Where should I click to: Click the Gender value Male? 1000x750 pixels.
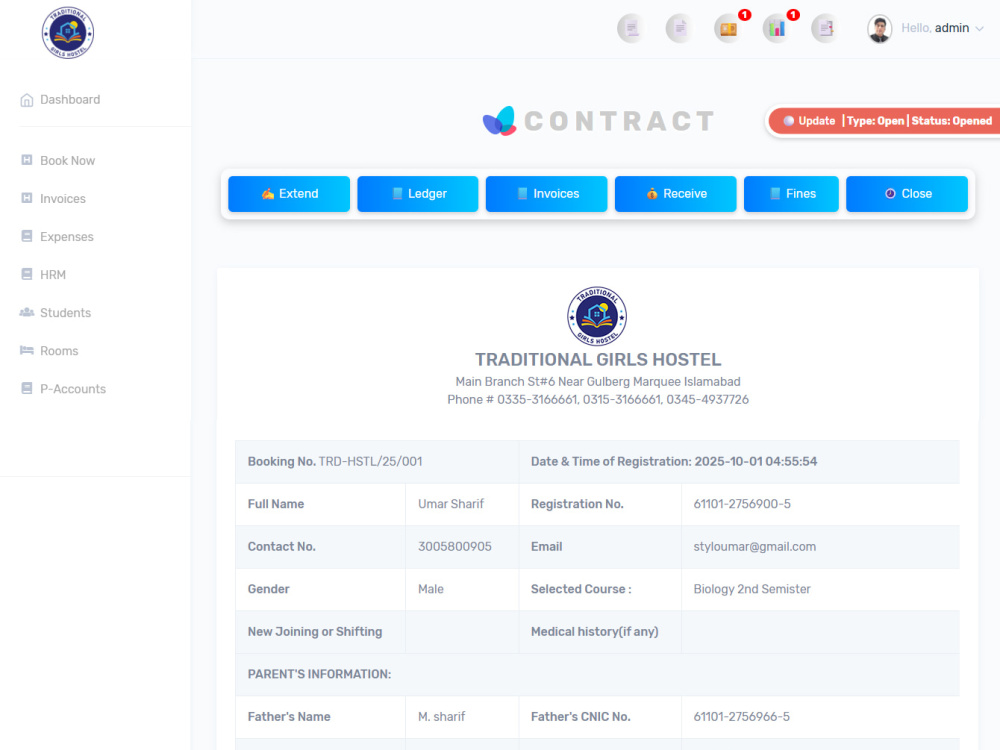[430, 589]
